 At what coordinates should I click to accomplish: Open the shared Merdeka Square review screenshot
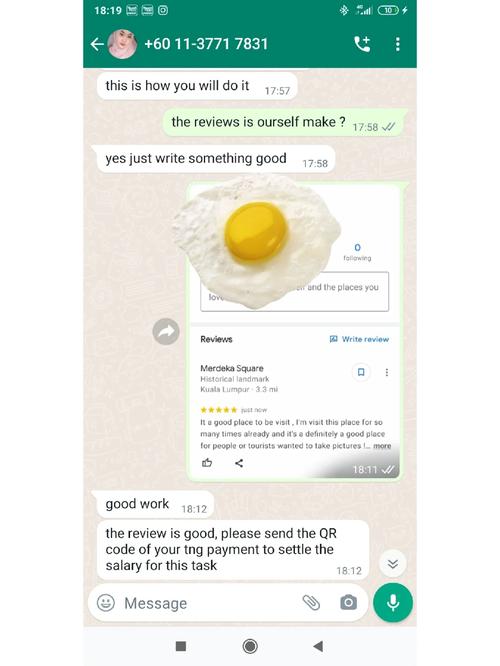click(x=295, y=332)
